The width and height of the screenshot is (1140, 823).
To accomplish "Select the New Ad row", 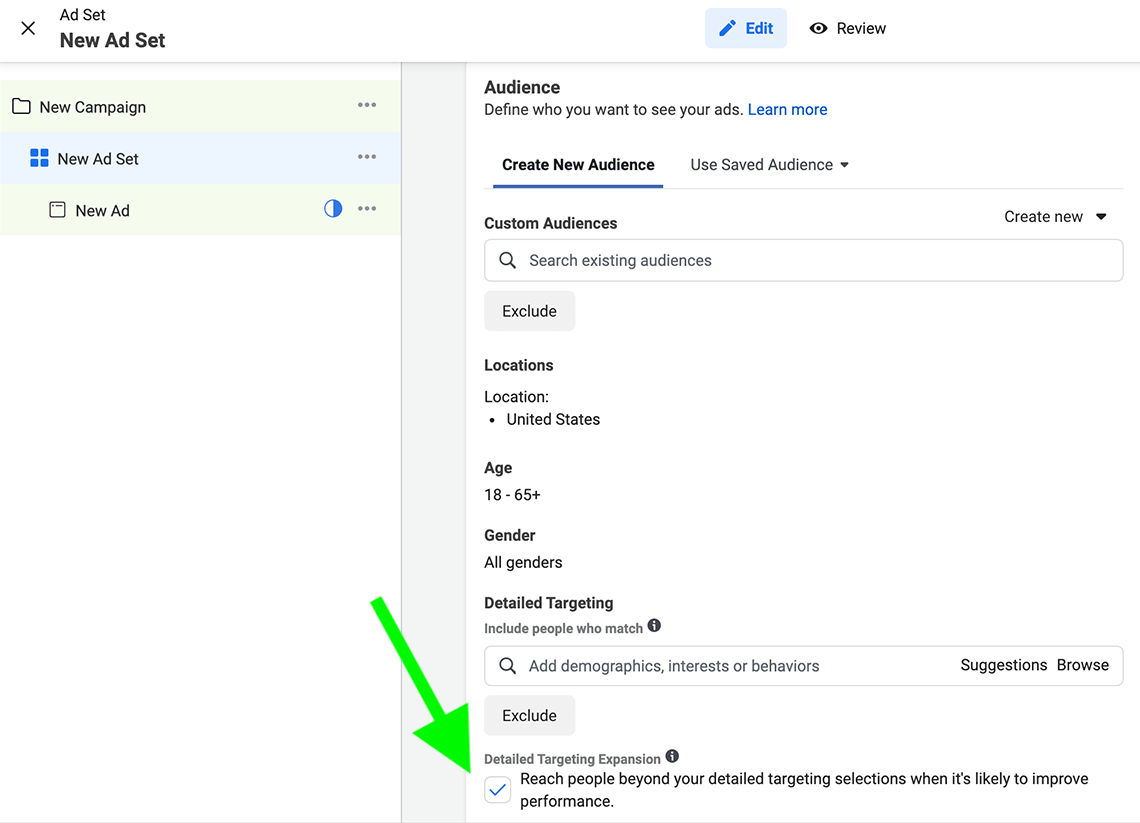I will 200,210.
